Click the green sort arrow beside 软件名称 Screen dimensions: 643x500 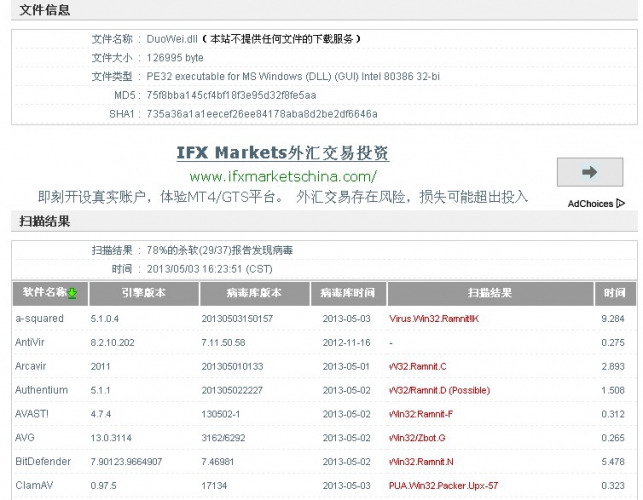(x=72, y=294)
